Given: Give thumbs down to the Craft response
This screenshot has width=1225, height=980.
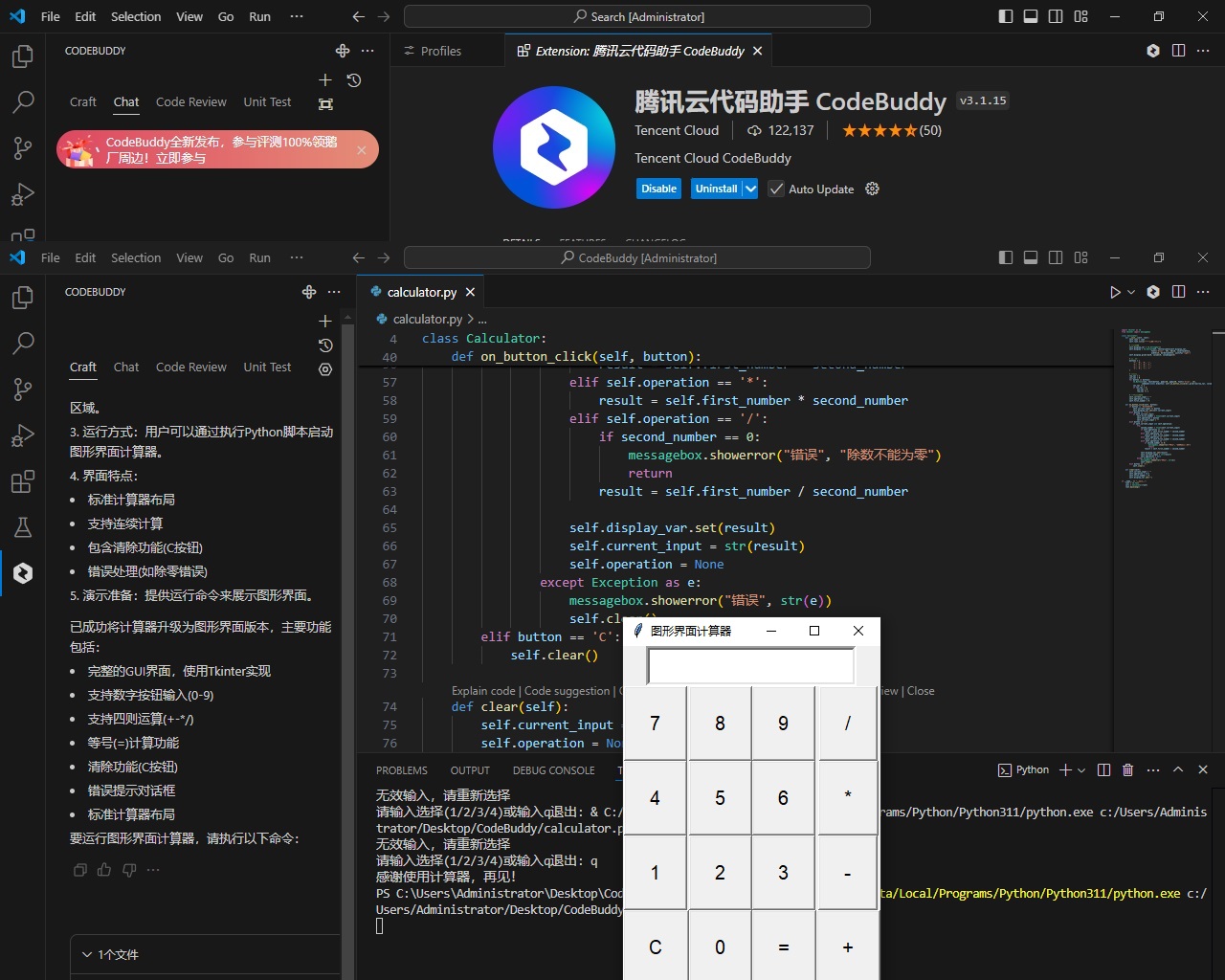Looking at the screenshot, I should point(129,870).
